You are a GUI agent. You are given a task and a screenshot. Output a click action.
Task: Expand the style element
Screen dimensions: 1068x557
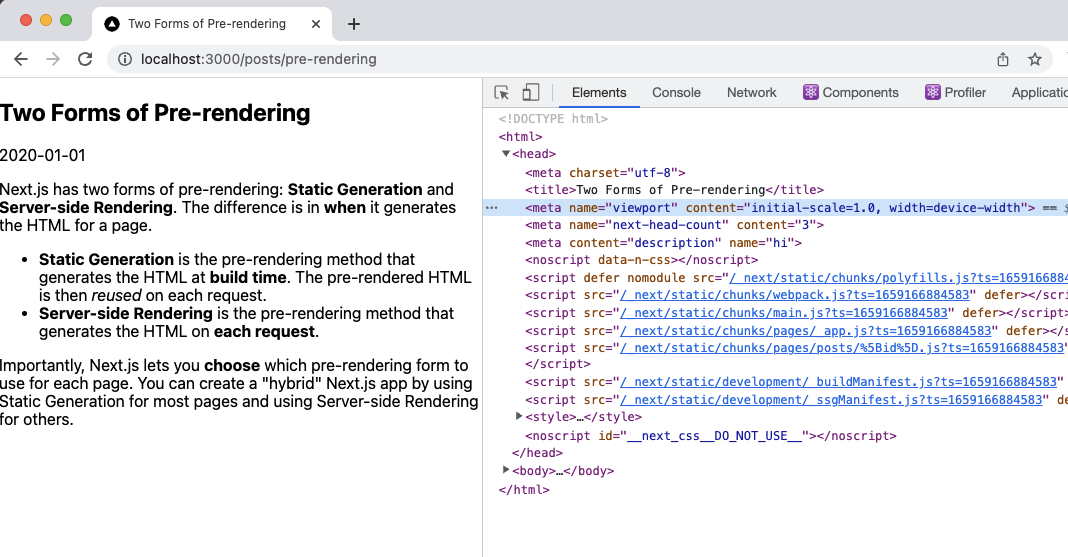(x=519, y=416)
